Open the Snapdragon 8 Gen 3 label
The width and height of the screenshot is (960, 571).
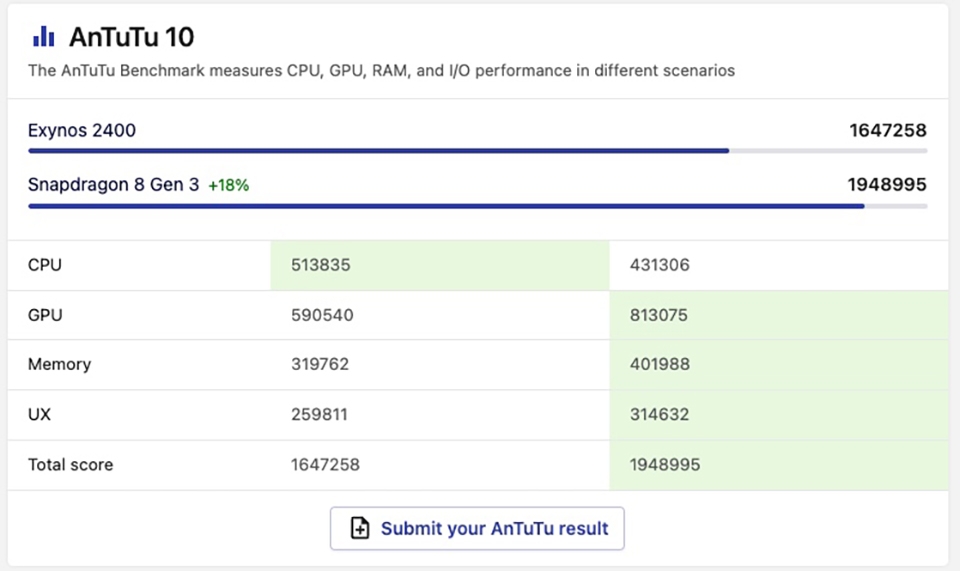[x=113, y=185]
